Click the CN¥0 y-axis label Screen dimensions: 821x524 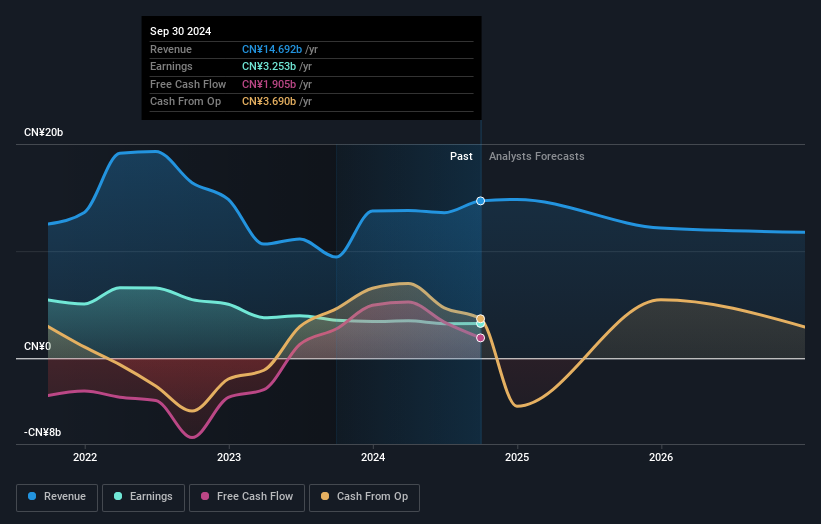coord(38,347)
